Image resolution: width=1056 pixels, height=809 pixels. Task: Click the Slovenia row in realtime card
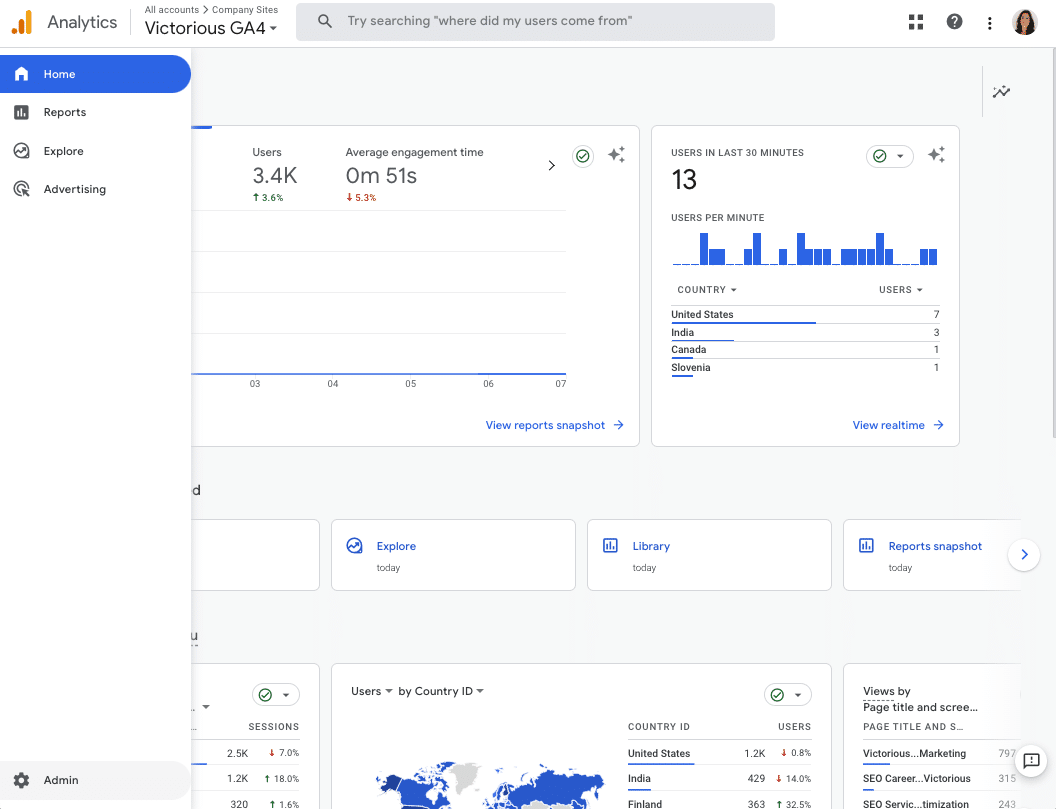click(x=805, y=368)
